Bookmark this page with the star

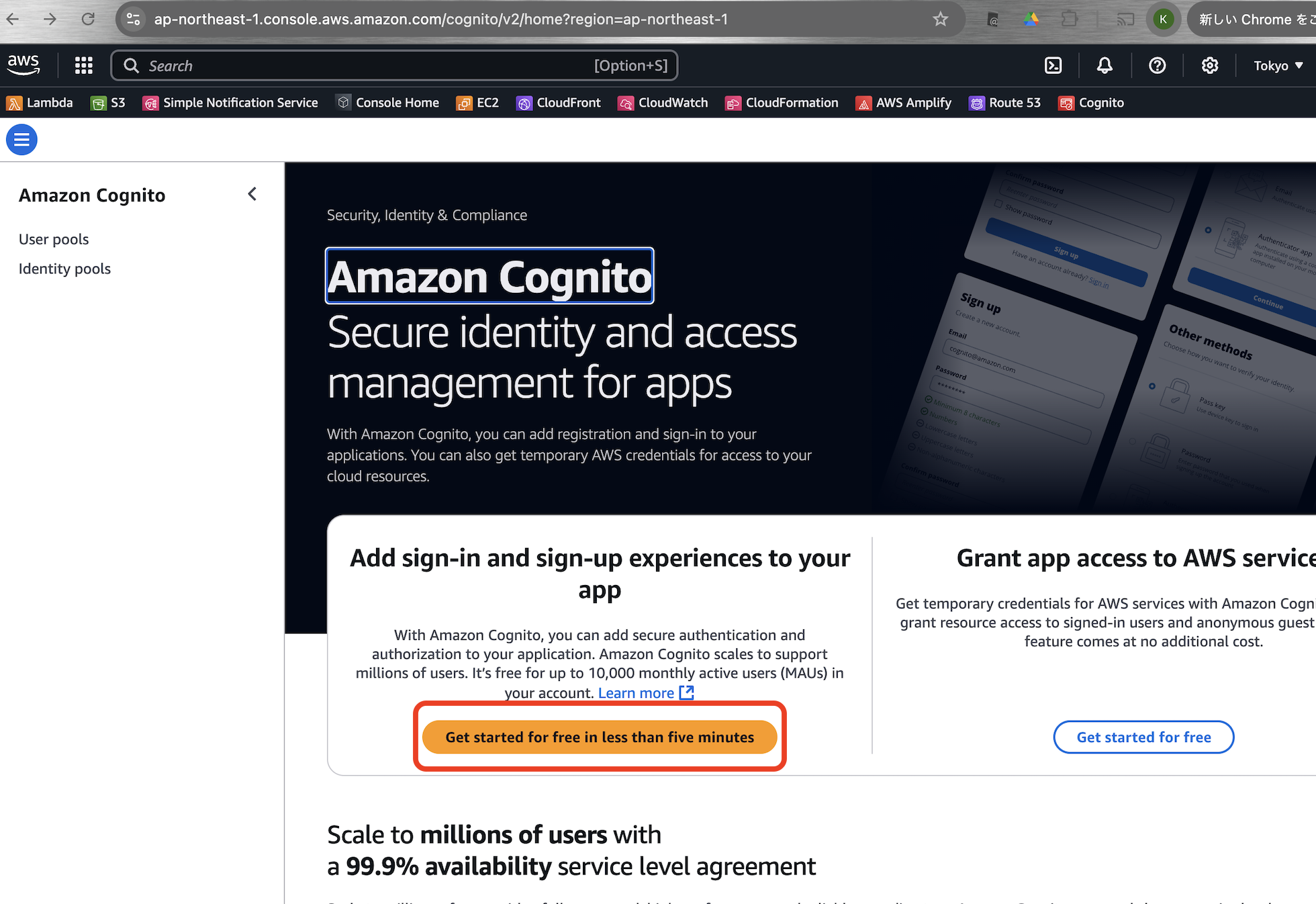[x=940, y=19]
